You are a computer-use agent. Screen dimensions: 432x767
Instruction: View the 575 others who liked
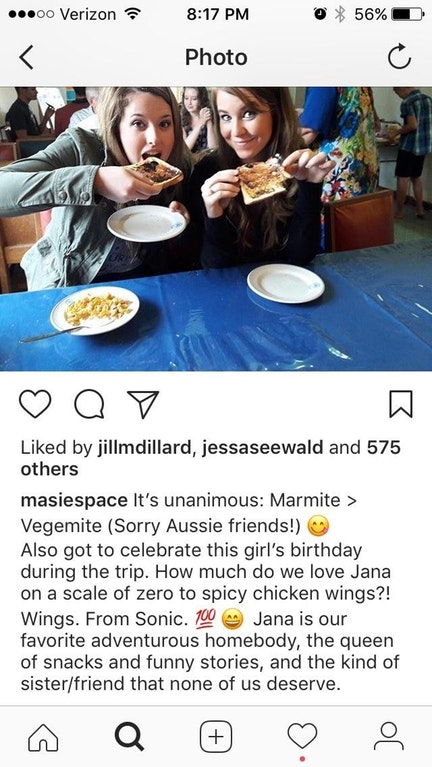(210, 458)
